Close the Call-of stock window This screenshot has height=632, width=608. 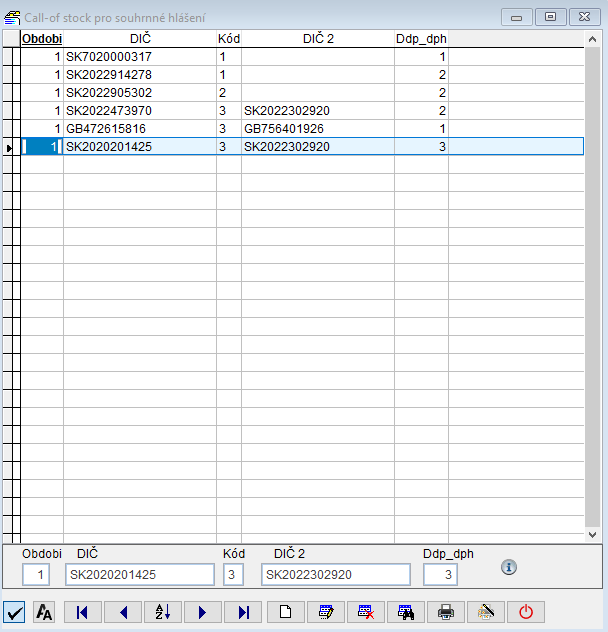point(584,17)
